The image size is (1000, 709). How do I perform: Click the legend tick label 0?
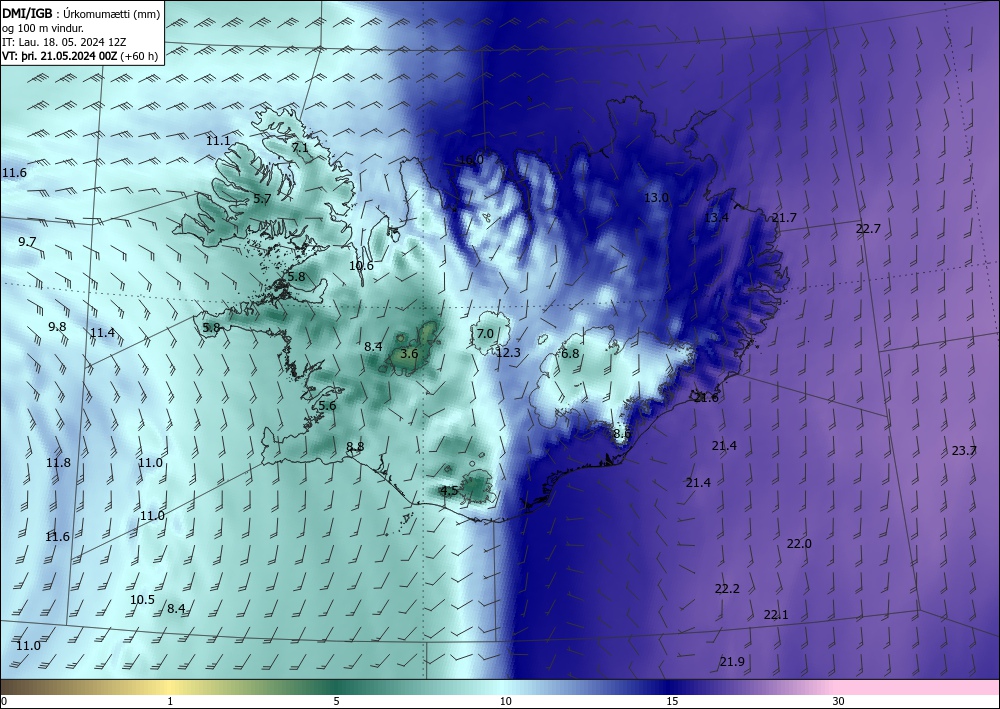(x=4, y=702)
